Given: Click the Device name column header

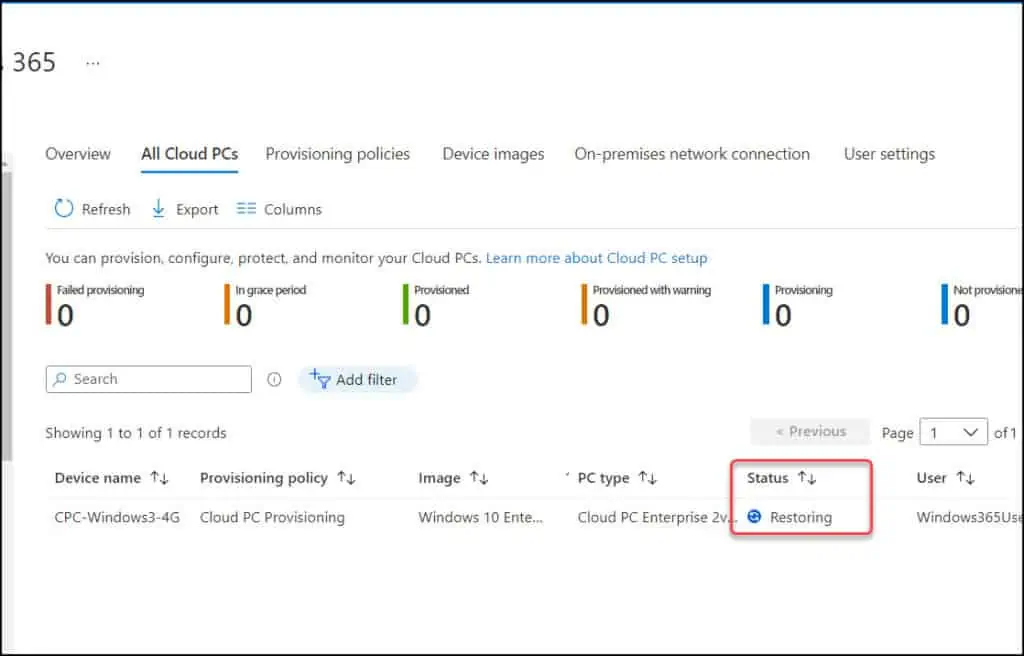Looking at the screenshot, I should (x=97, y=478).
